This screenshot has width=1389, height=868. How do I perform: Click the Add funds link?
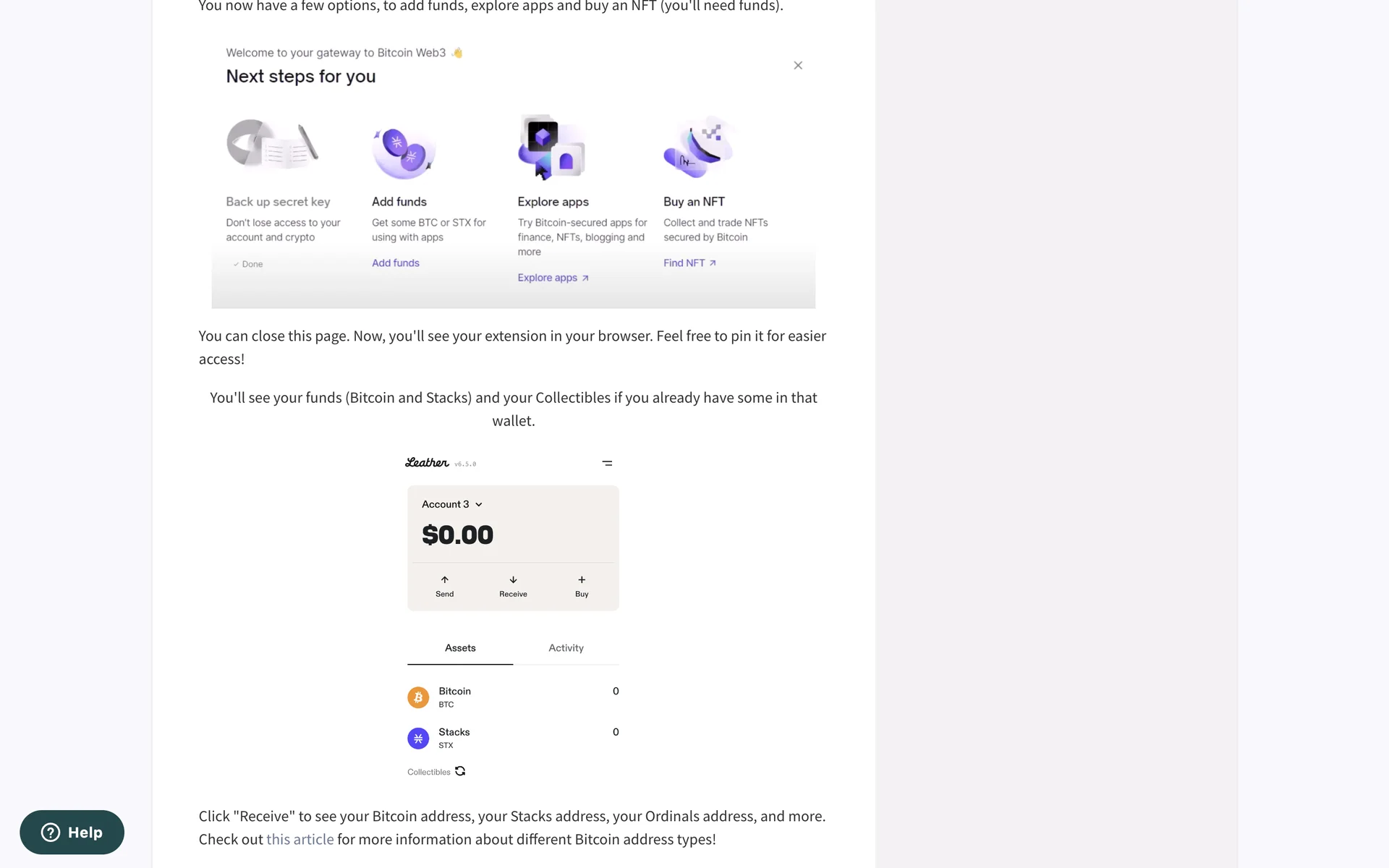tap(396, 263)
